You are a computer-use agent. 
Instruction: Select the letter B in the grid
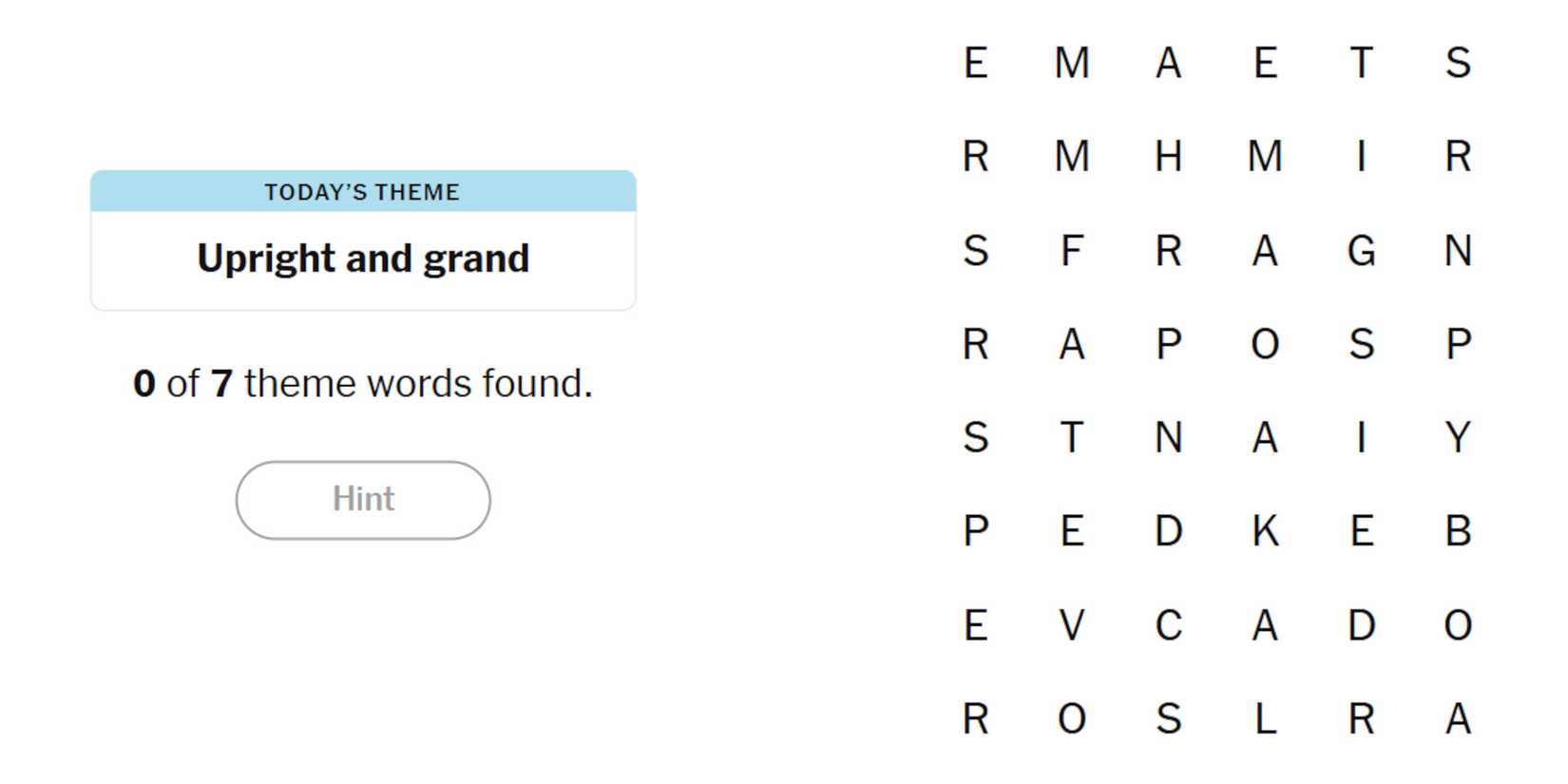(1458, 531)
